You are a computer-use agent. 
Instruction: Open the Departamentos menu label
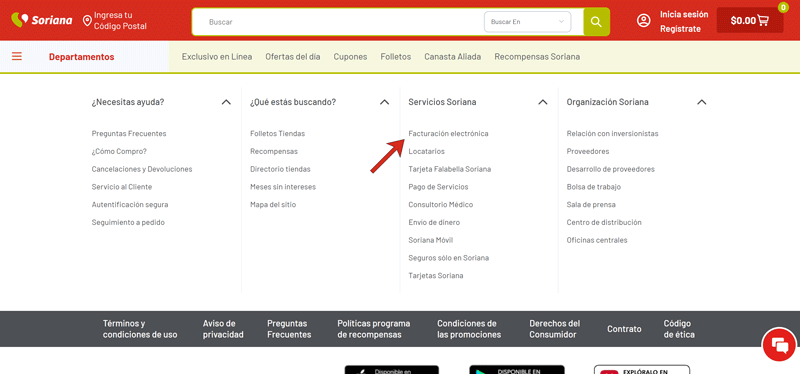82,57
